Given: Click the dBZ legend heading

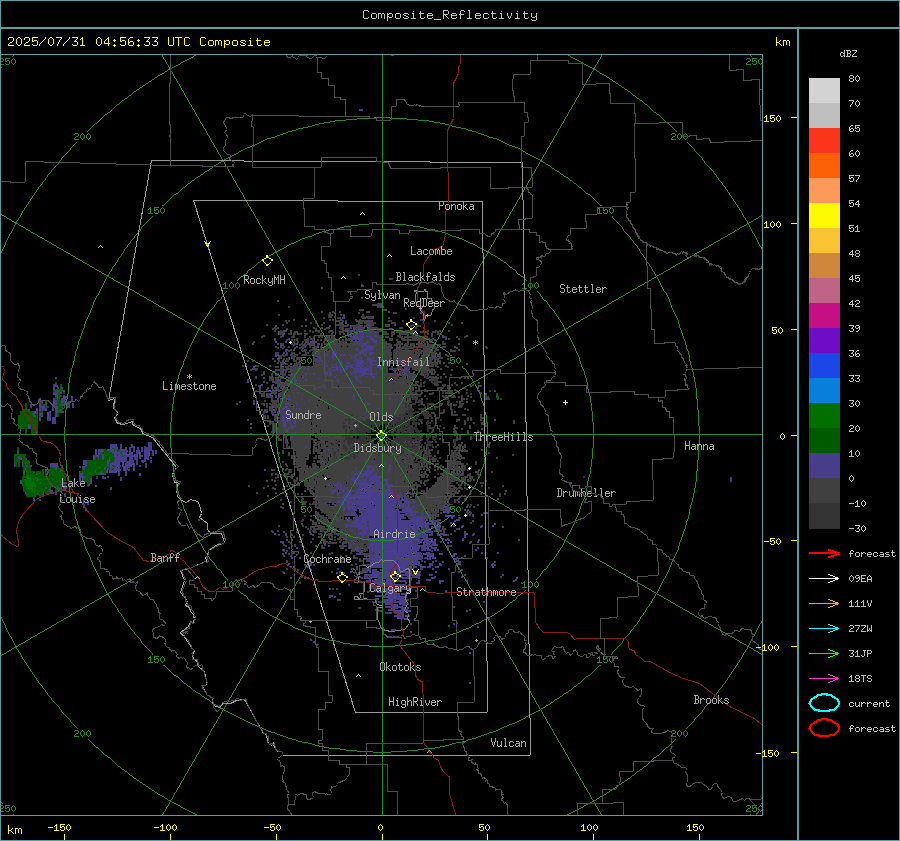Looking at the screenshot, I should 848,53.
